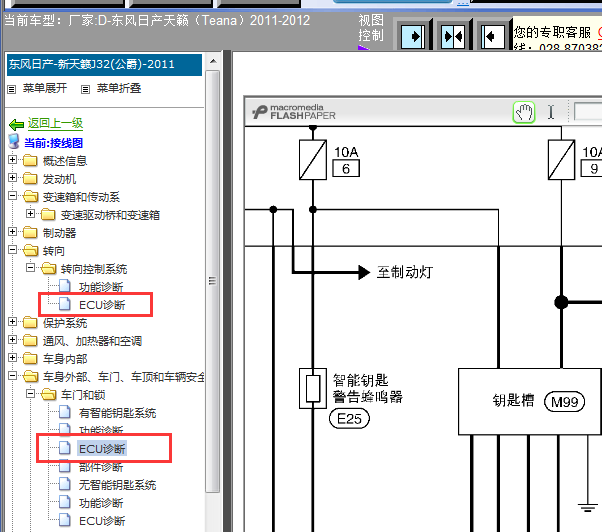Expand the 概述信息 folder
Viewport: 602px width, 532px height.
click(13, 159)
